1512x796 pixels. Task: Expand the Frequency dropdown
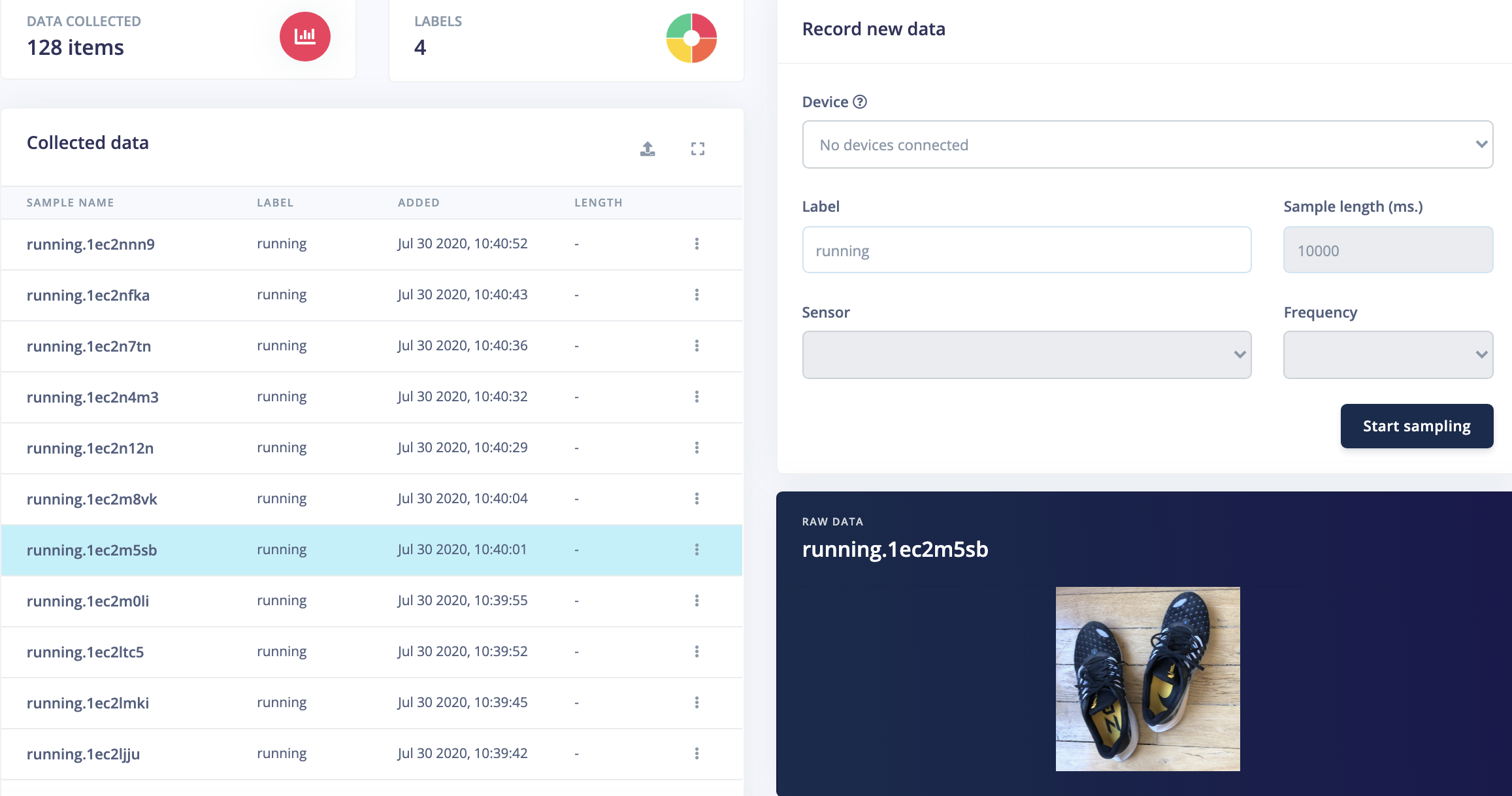[x=1387, y=355]
